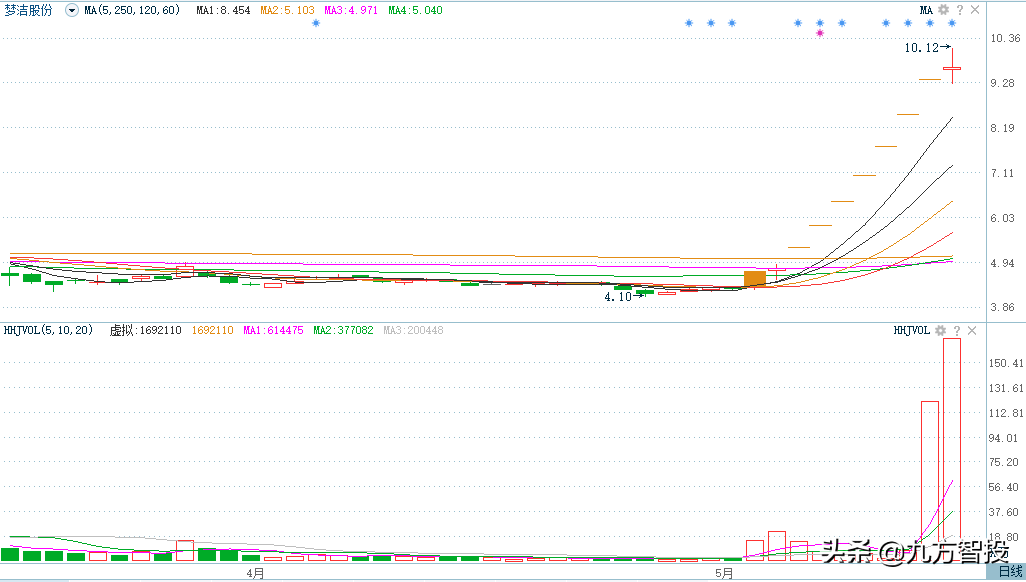Click the 56.40 volume axis label

click(1004, 487)
